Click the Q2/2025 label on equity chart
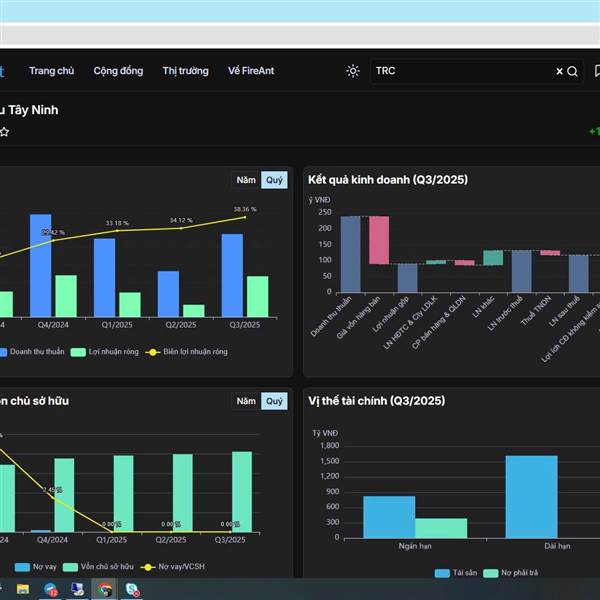Screen dimensions: 600x600 (171, 540)
